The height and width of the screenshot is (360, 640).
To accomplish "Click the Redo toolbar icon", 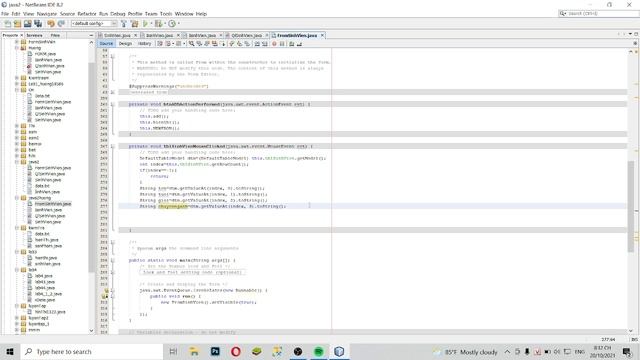I will coord(61,24).
